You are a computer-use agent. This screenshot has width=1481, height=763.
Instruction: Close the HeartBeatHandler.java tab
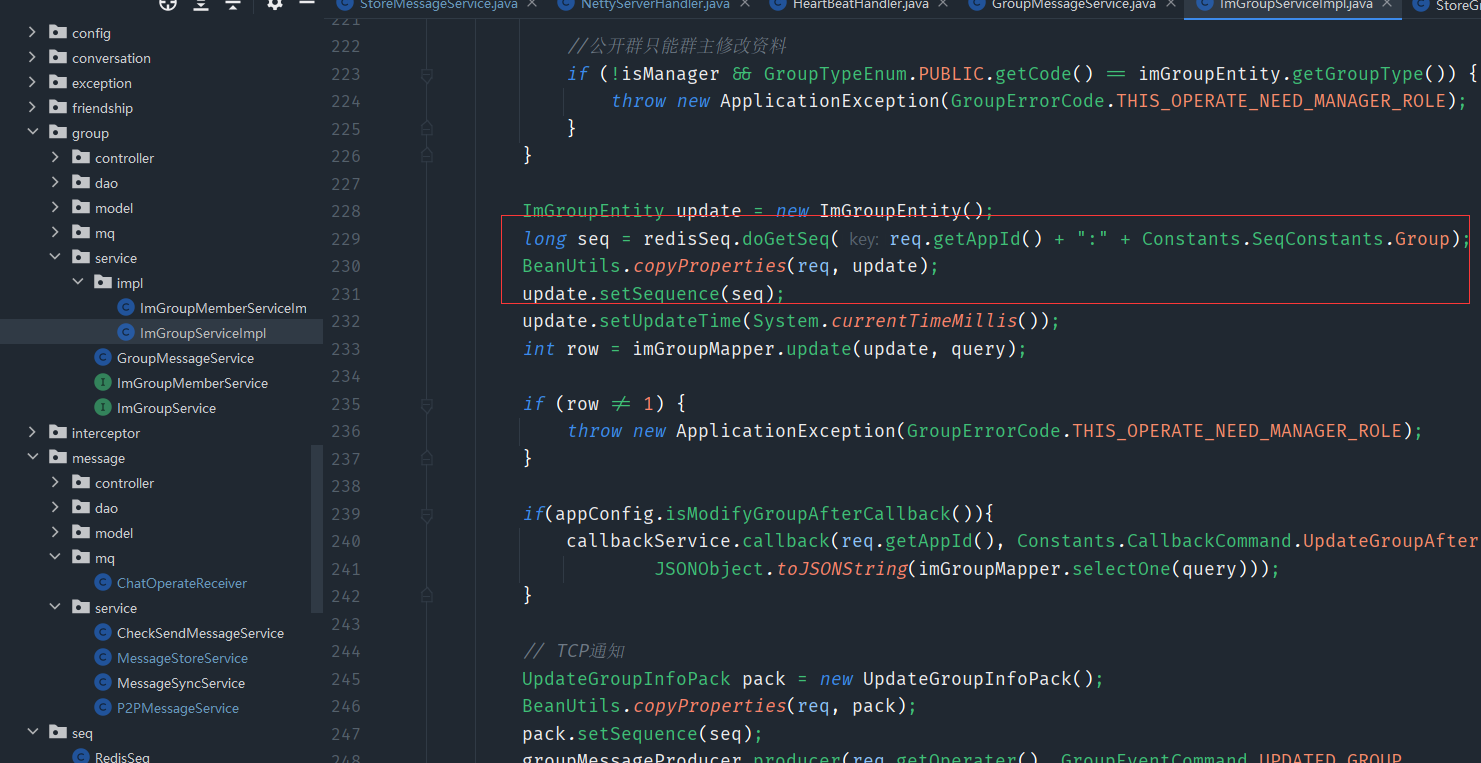[x=943, y=4]
